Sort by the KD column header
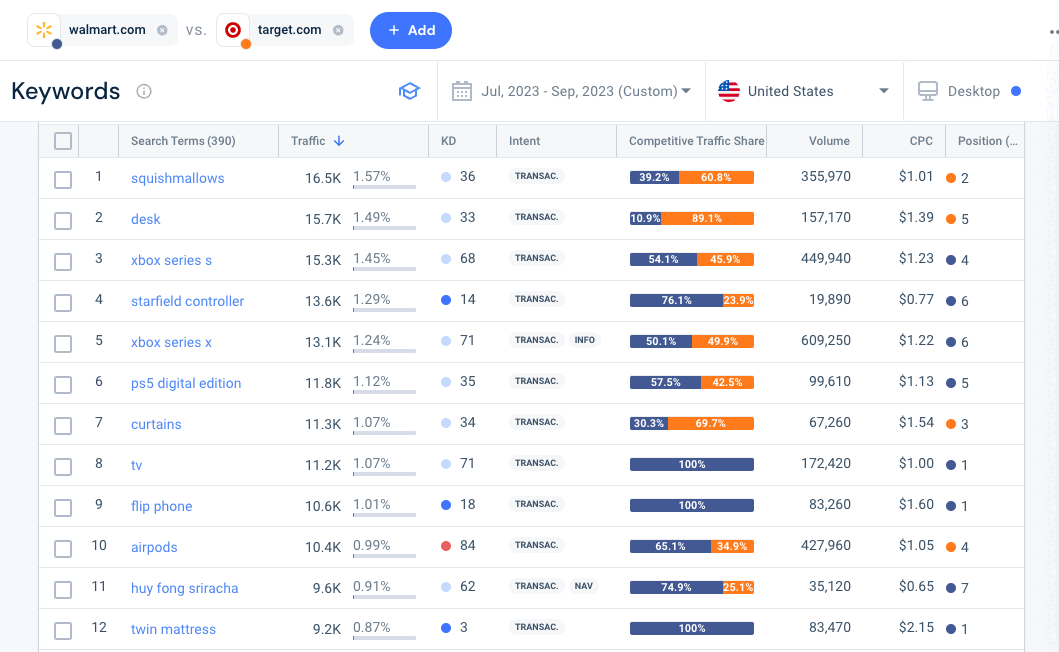1059x652 pixels. pyautogui.click(x=448, y=141)
